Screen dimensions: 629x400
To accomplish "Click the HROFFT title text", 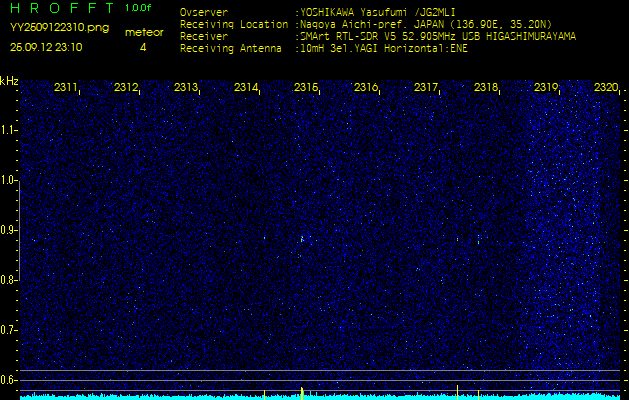I will coord(60,8).
